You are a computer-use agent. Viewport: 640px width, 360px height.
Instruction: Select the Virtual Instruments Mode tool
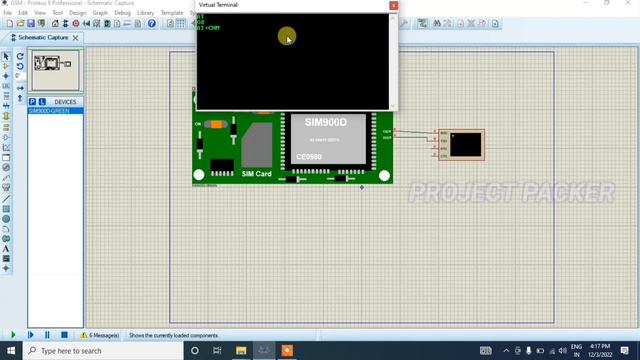pos(6,188)
